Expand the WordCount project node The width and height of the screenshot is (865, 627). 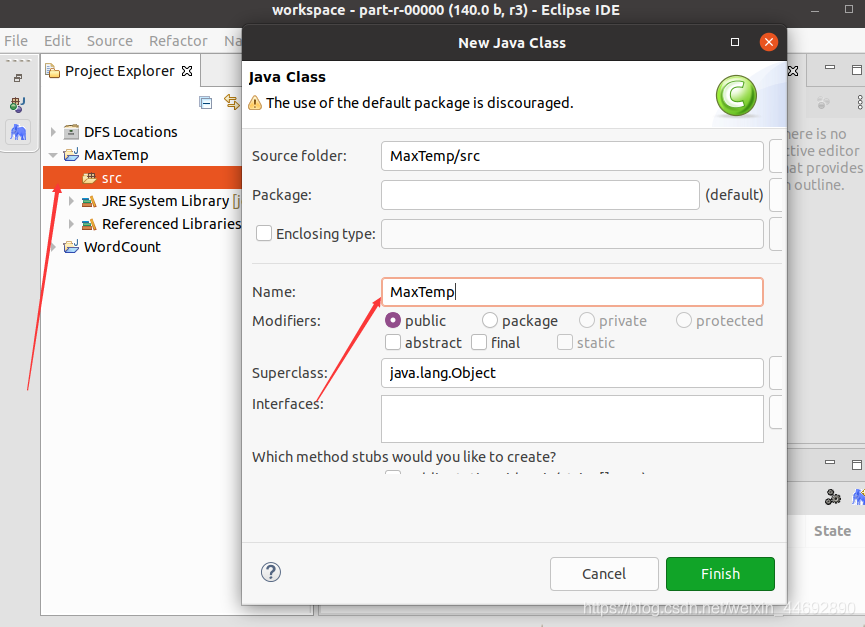[x=53, y=246]
